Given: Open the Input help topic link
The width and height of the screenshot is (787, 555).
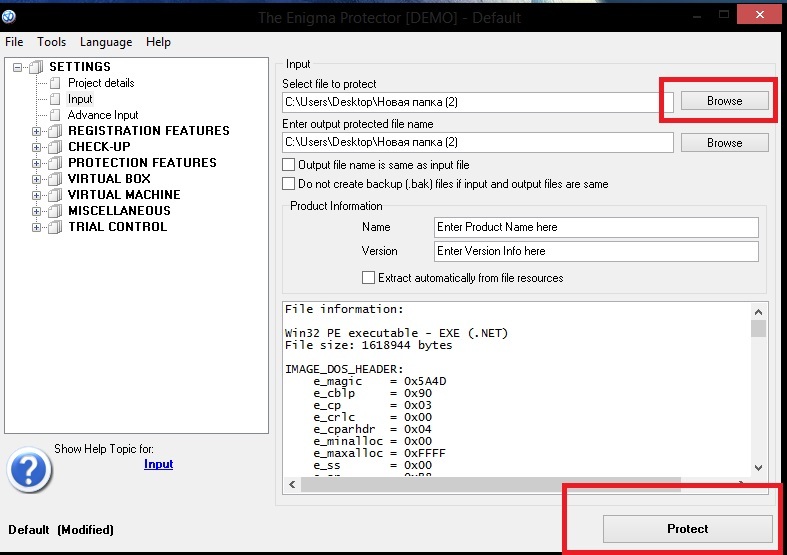Looking at the screenshot, I should pyautogui.click(x=159, y=464).
